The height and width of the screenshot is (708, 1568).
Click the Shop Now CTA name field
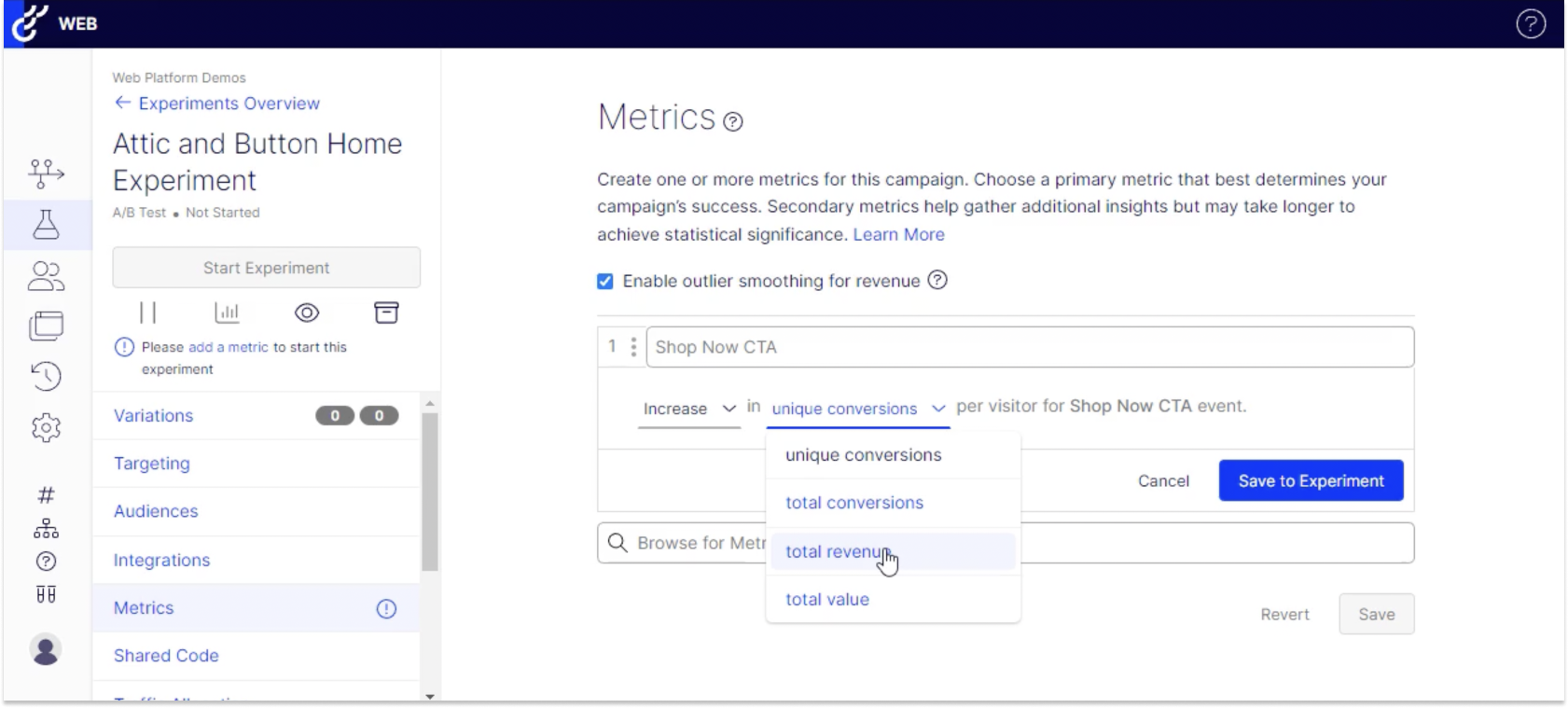(x=1030, y=347)
